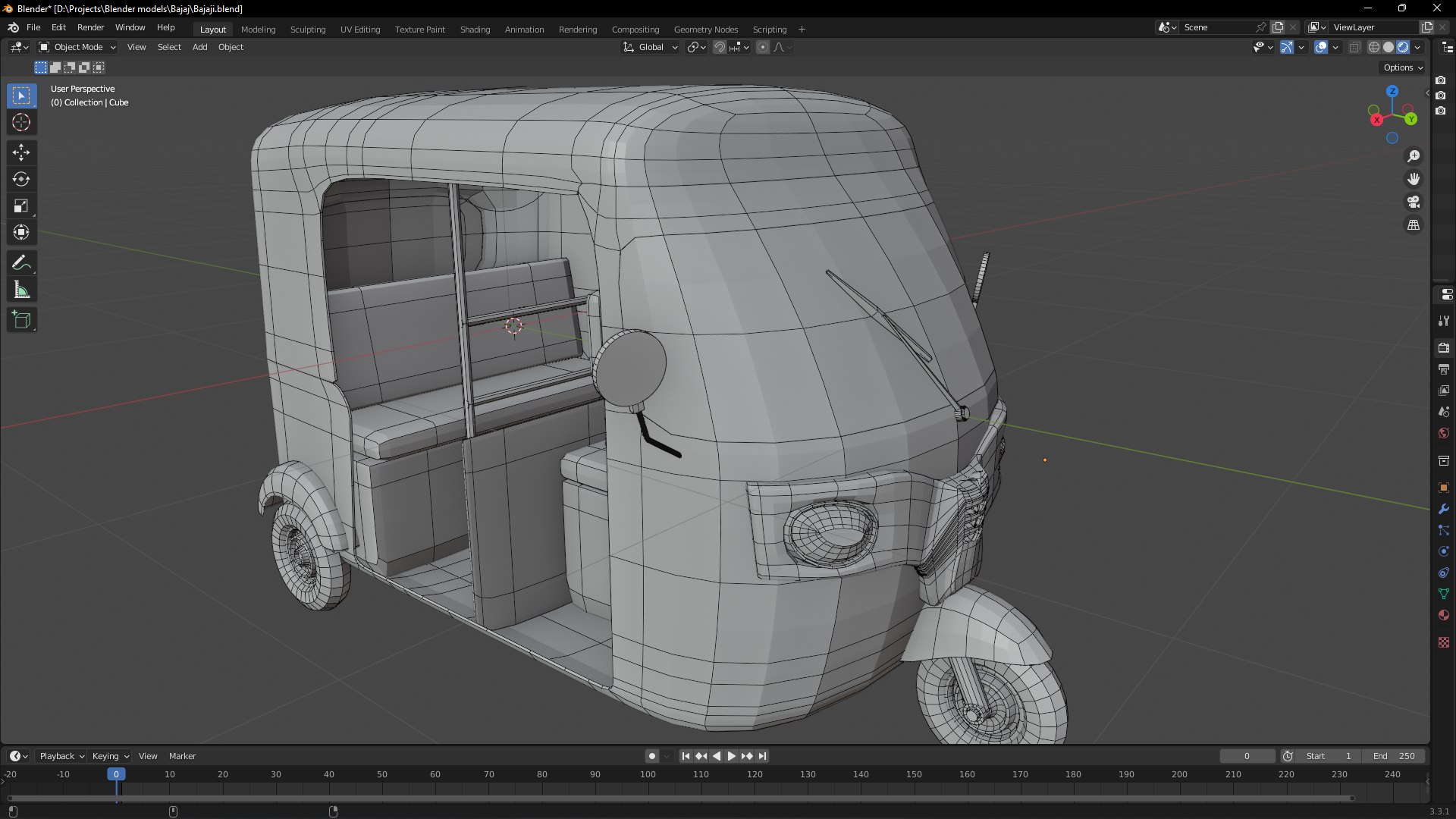The height and width of the screenshot is (819, 1456).
Task: Click the Z axis on navigation gizmo
Action: point(1392,91)
